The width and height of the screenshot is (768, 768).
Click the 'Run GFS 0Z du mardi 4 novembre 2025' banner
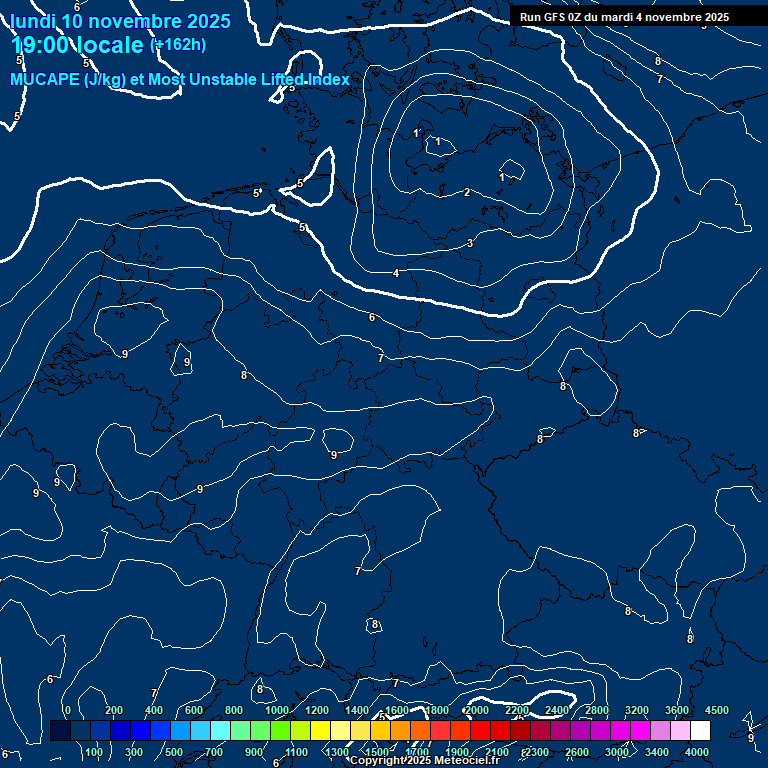[x=624, y=17]
